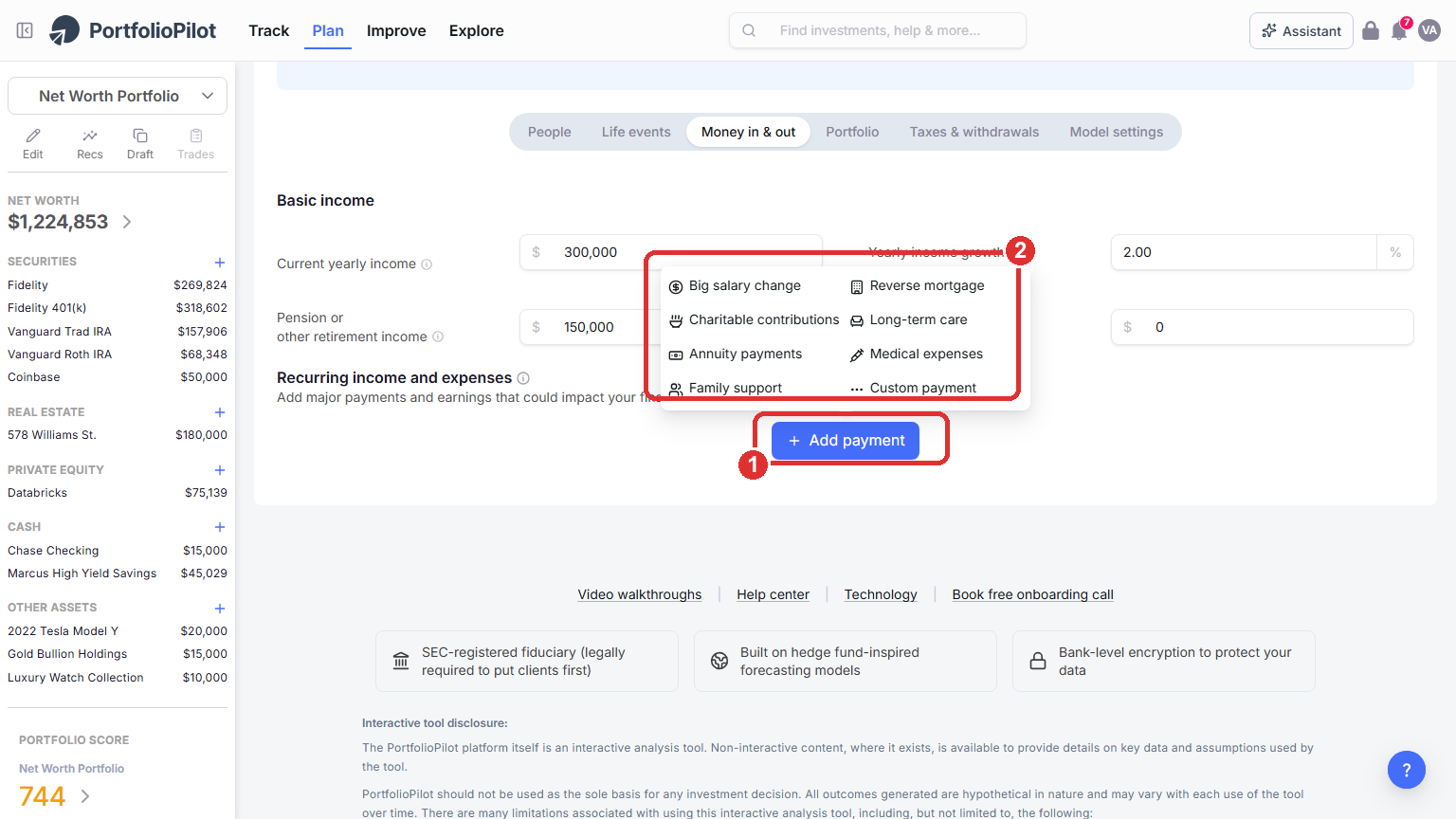
Task: Go to Track in top navigation
Action: click(269, 30)
